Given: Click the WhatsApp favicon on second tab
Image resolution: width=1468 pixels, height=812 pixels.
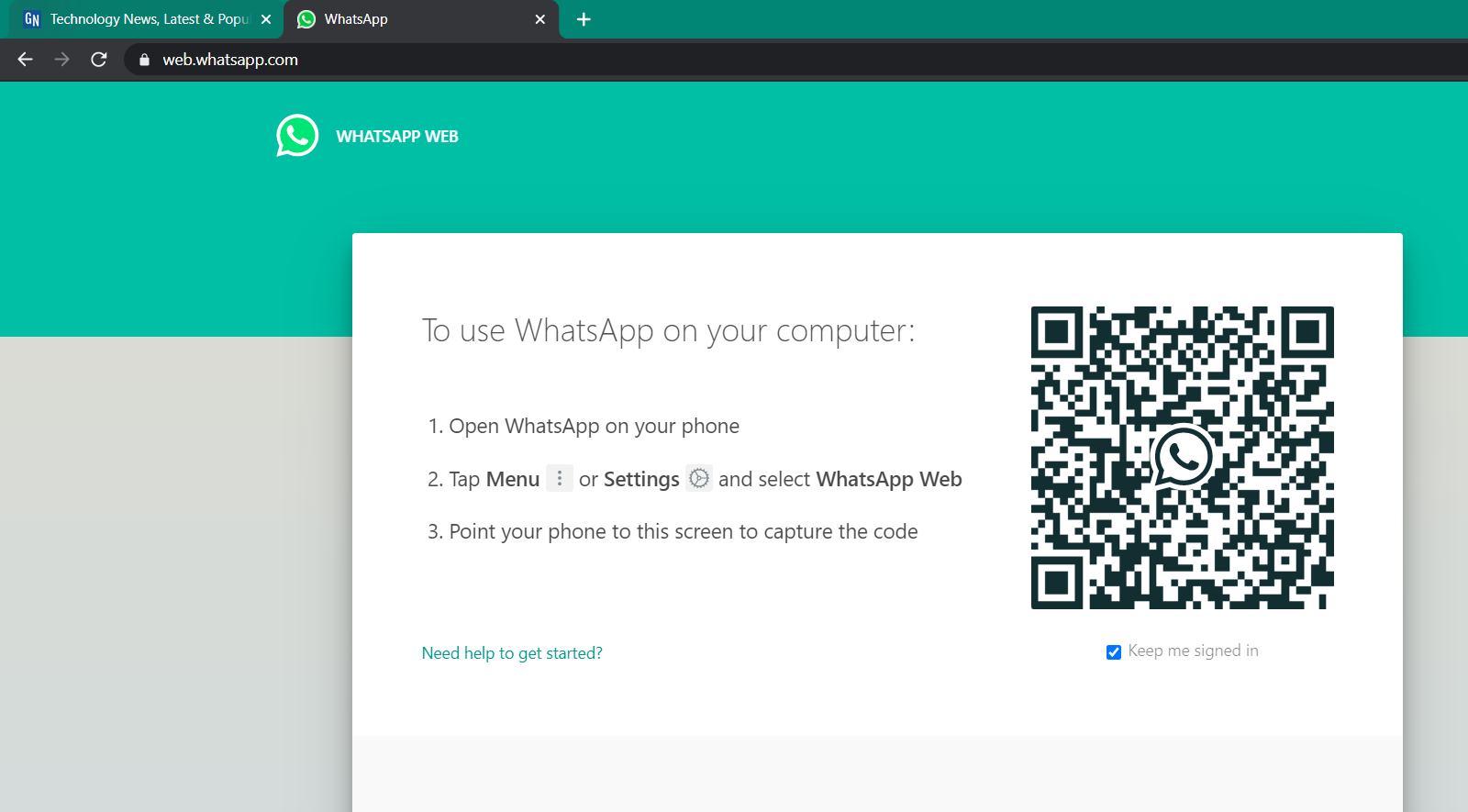Looking at the screenshot, I should 306,19.
